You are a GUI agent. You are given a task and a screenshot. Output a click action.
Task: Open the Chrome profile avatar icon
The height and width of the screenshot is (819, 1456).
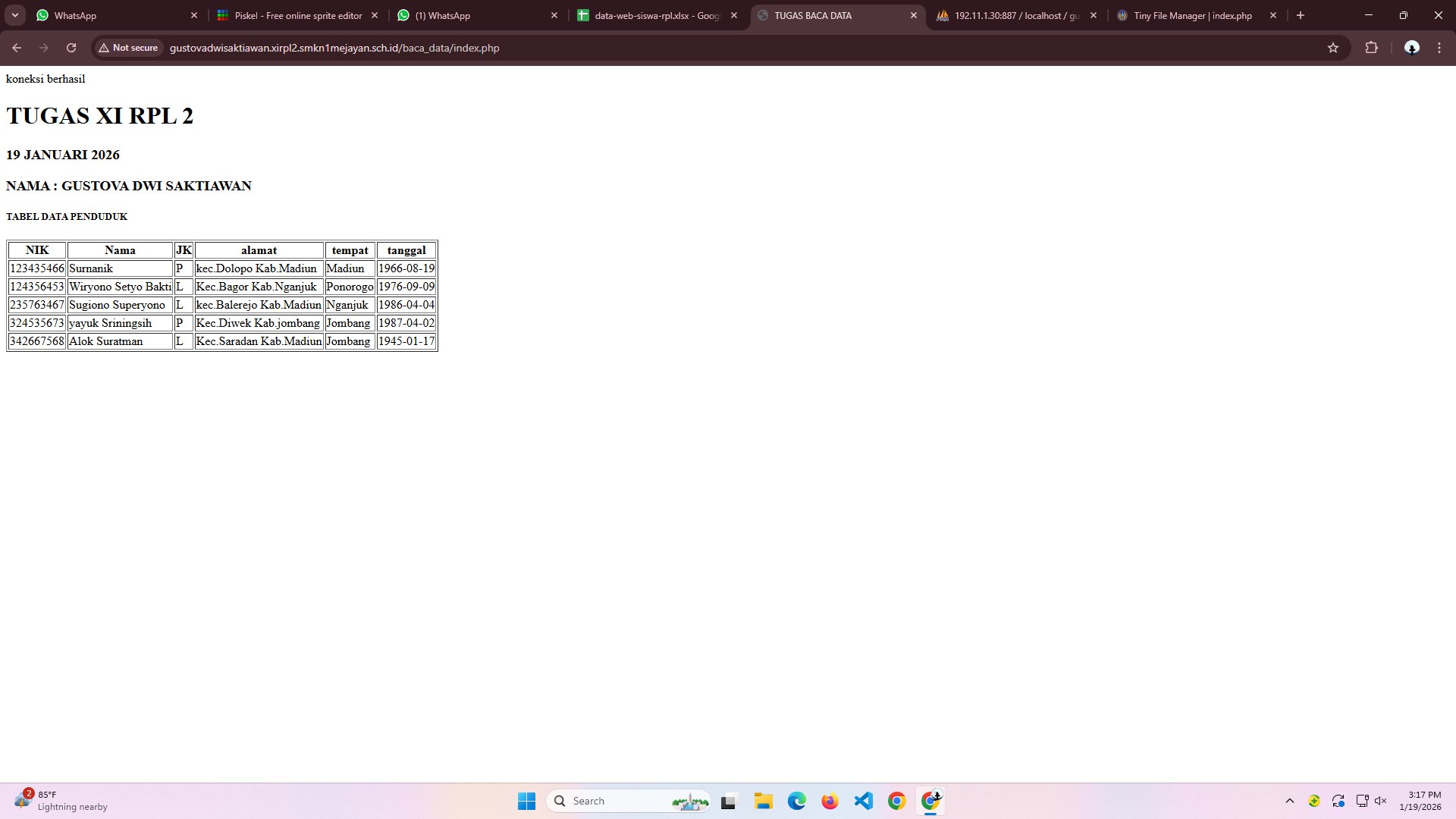[1411, 48]
